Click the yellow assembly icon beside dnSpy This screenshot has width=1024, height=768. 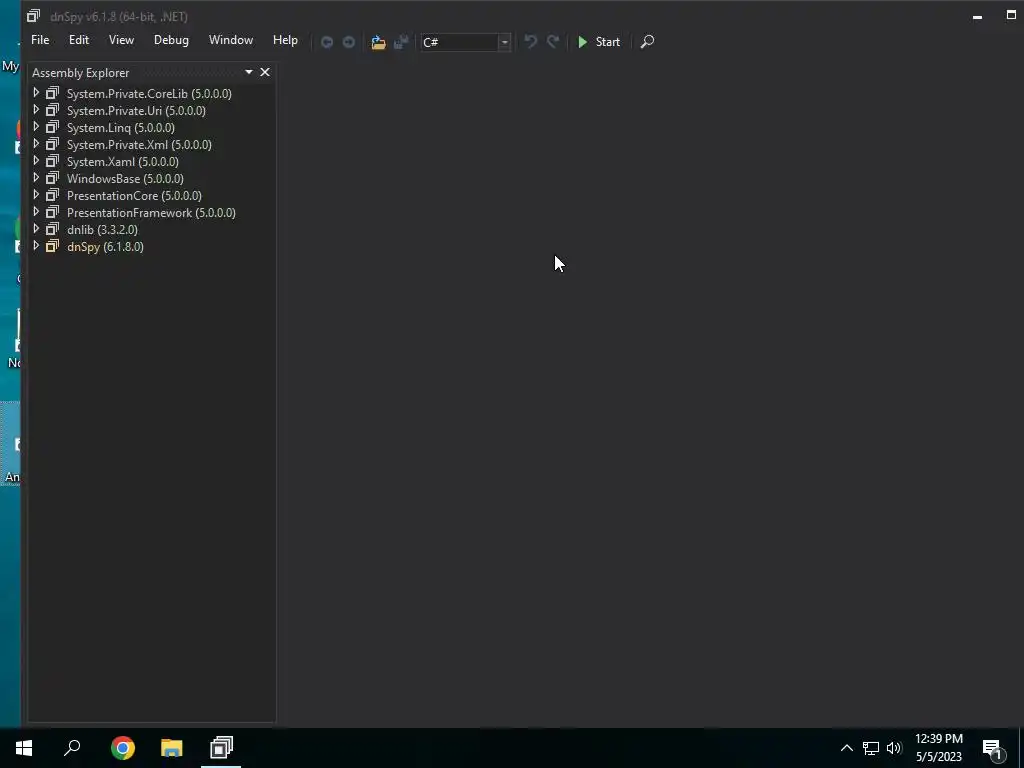tap(52, 246)
